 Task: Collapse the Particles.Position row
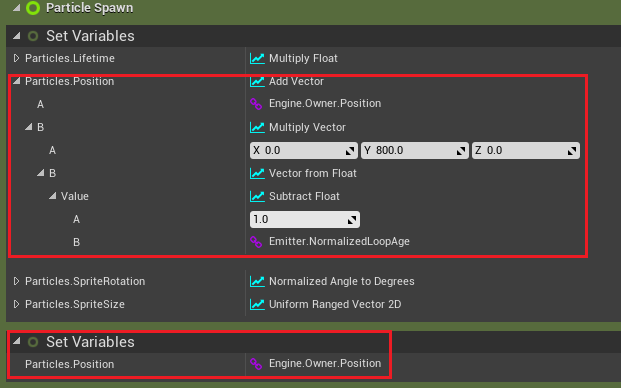[x=17, y=81]
